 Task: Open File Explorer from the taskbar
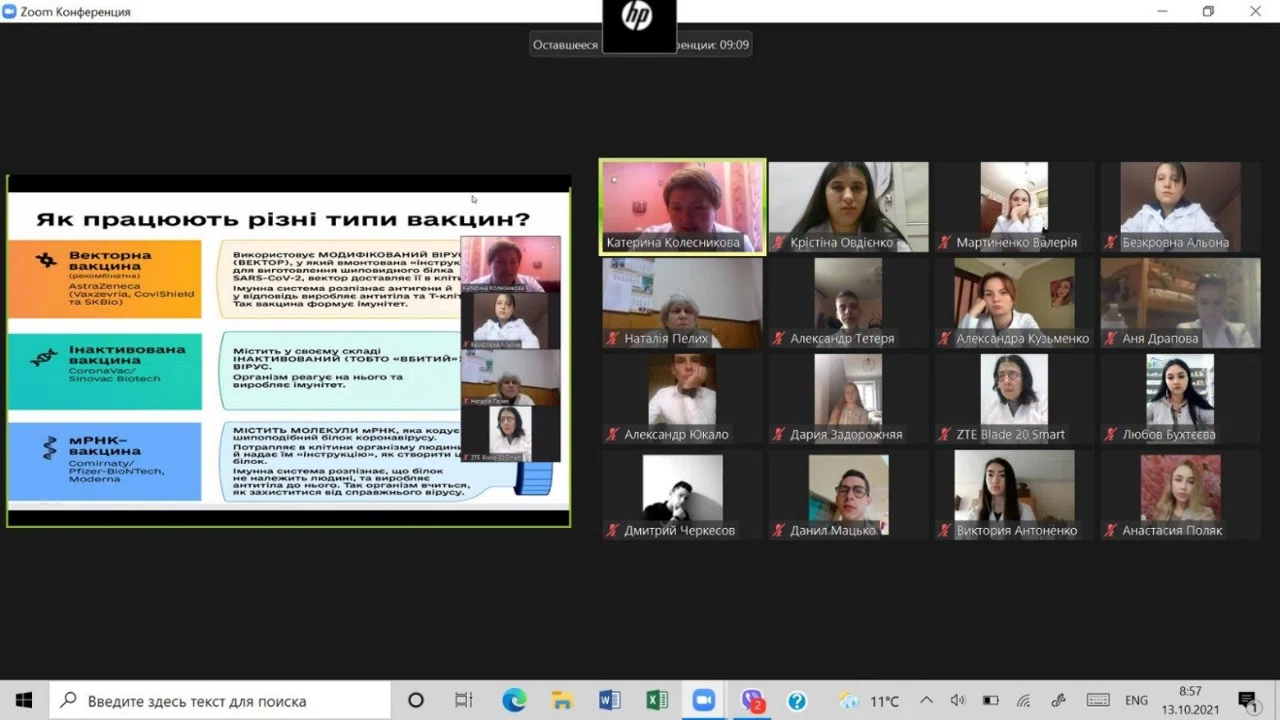(562, 700)
